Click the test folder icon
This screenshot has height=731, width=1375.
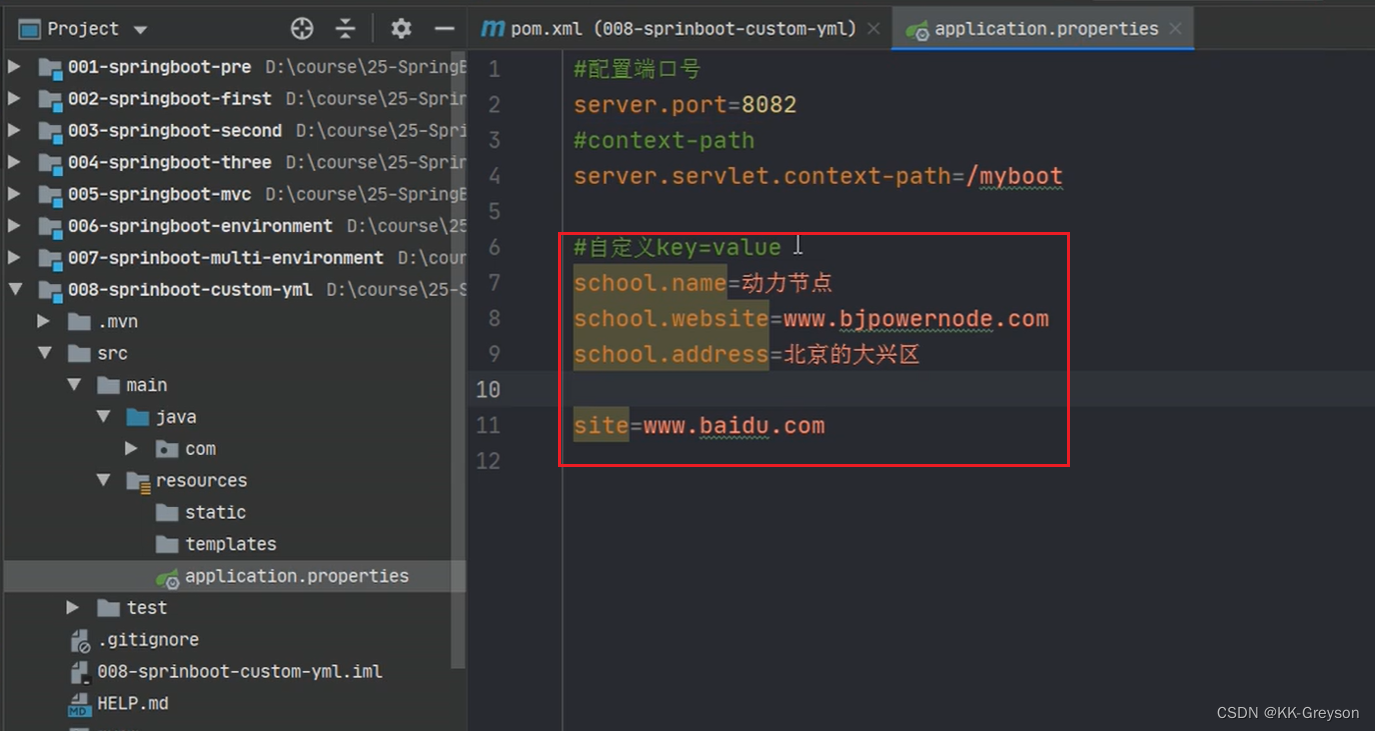pyautogui.click(x=109, y=608)
